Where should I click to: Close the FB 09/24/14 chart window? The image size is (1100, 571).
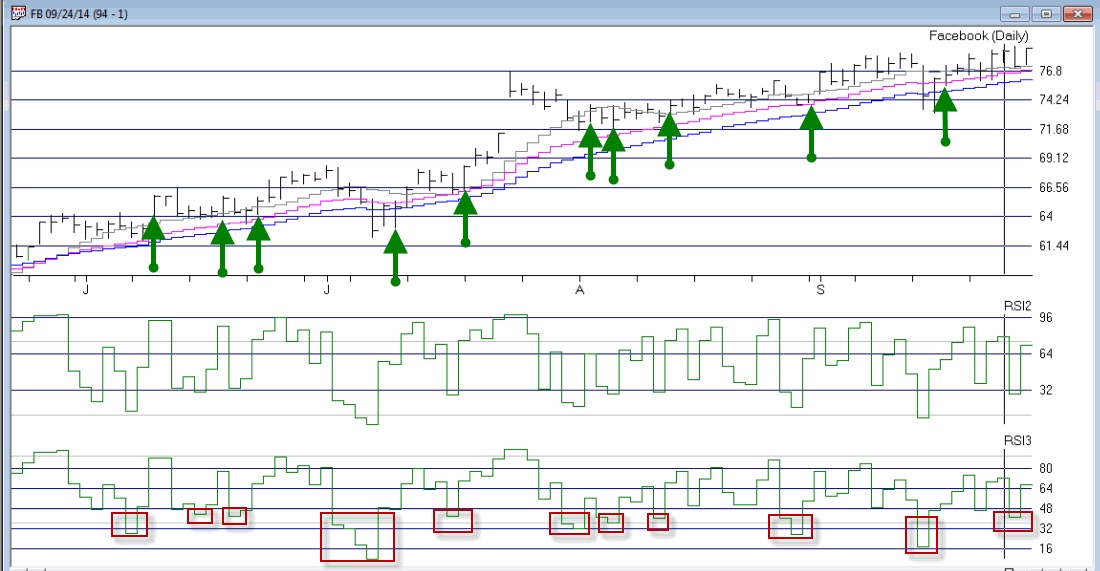[x=1078, y=14]
